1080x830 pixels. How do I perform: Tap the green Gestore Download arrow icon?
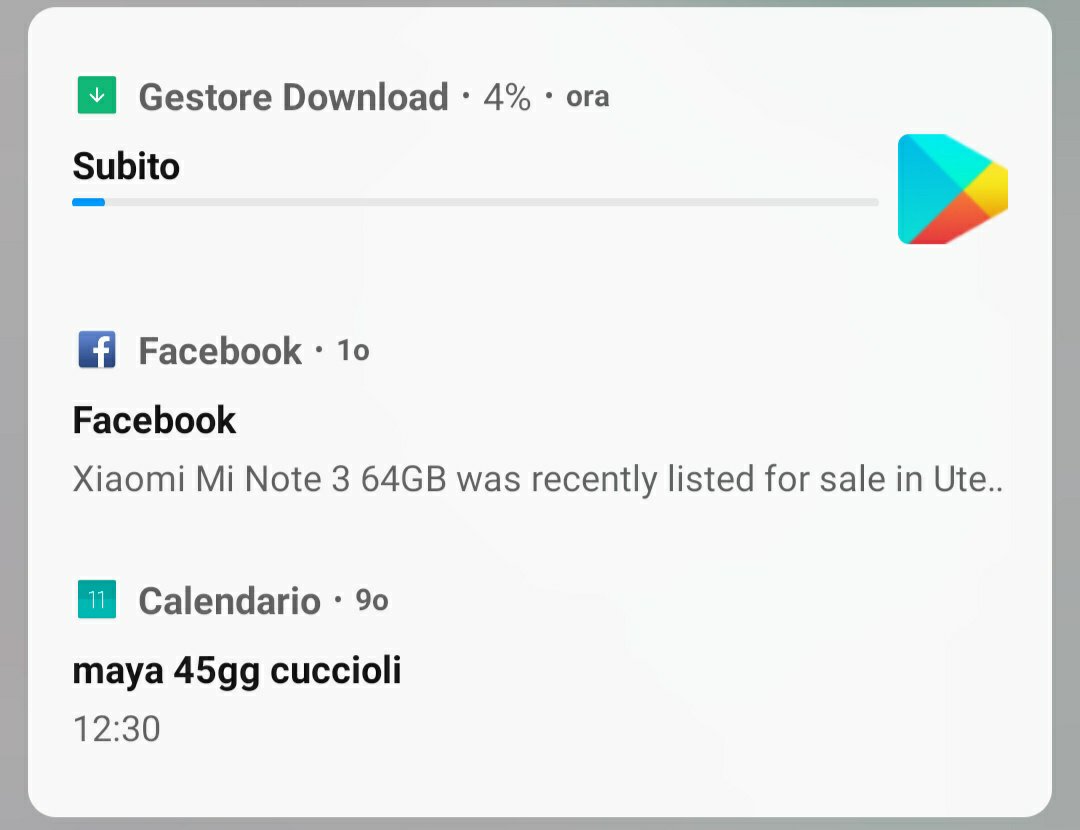(97, 96)
